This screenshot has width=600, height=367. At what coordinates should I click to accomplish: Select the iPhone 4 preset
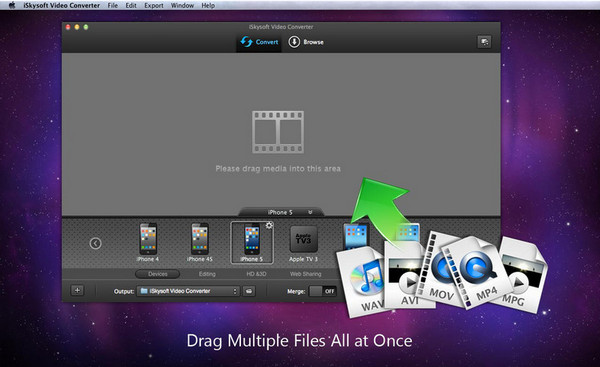pyautogui.click(x=148, y=242)
